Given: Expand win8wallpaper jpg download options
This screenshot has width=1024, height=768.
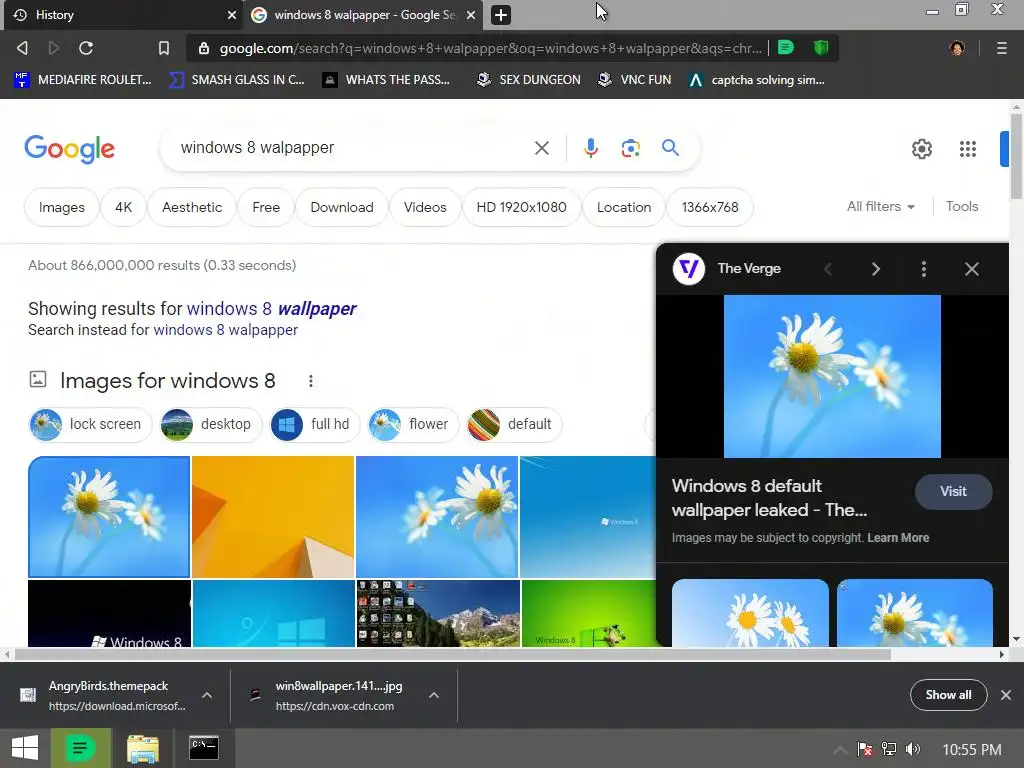Looking at the screenshot, I should 433,696.
